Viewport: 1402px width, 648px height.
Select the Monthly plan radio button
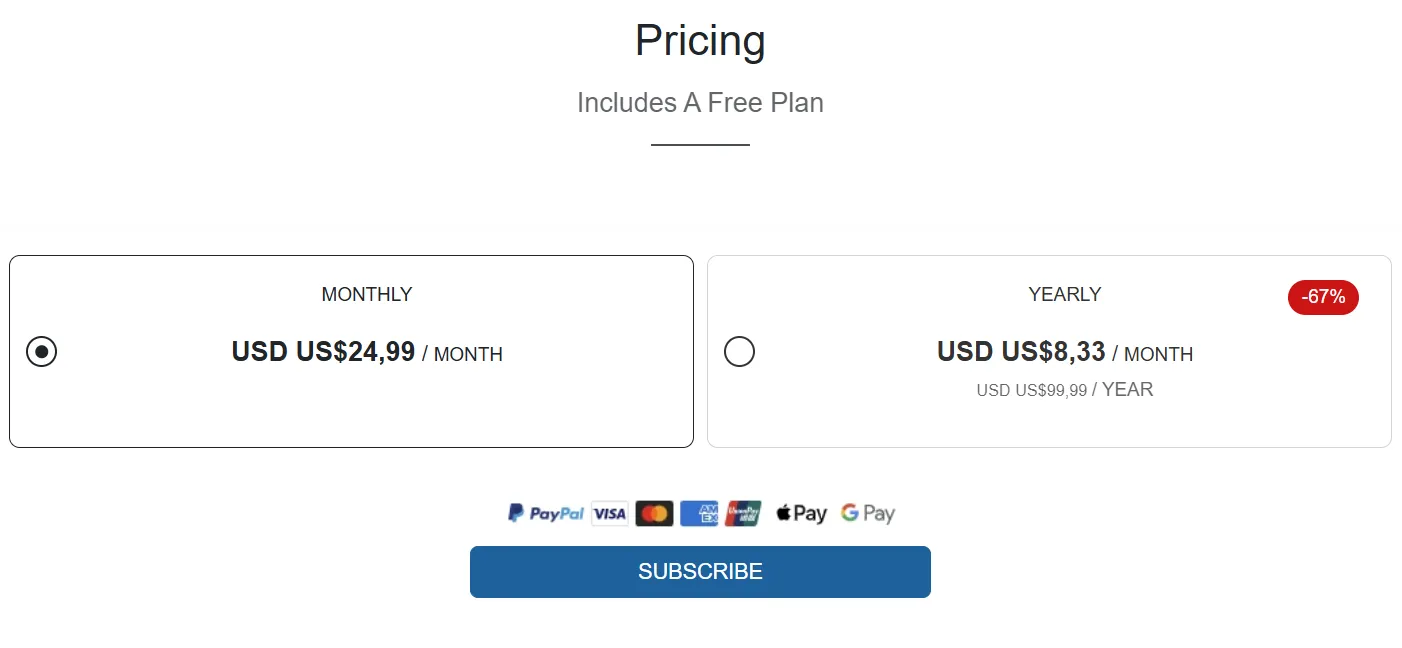(x=41, y=352)
